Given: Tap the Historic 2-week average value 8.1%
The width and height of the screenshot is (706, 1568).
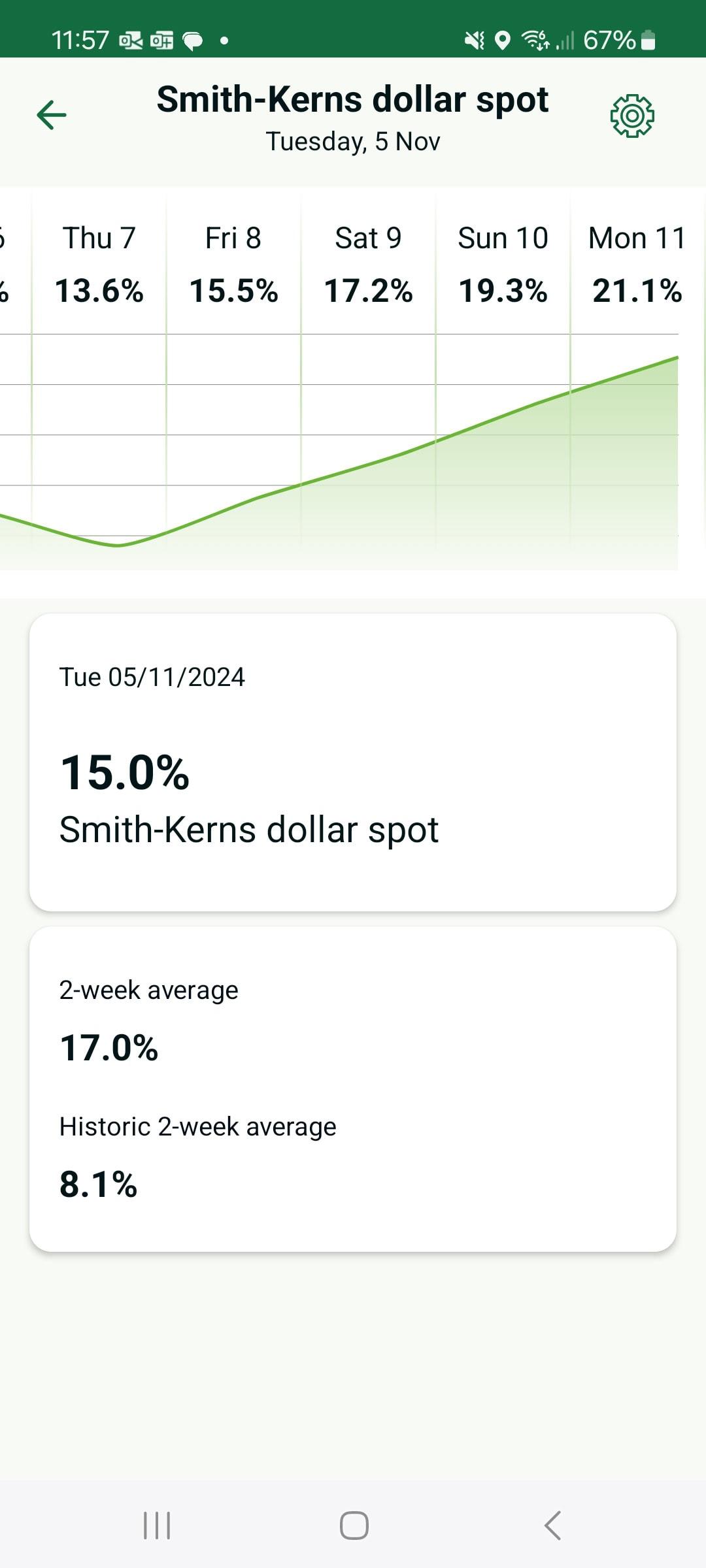Looking at the screenshot, I should click(99, 1184).
